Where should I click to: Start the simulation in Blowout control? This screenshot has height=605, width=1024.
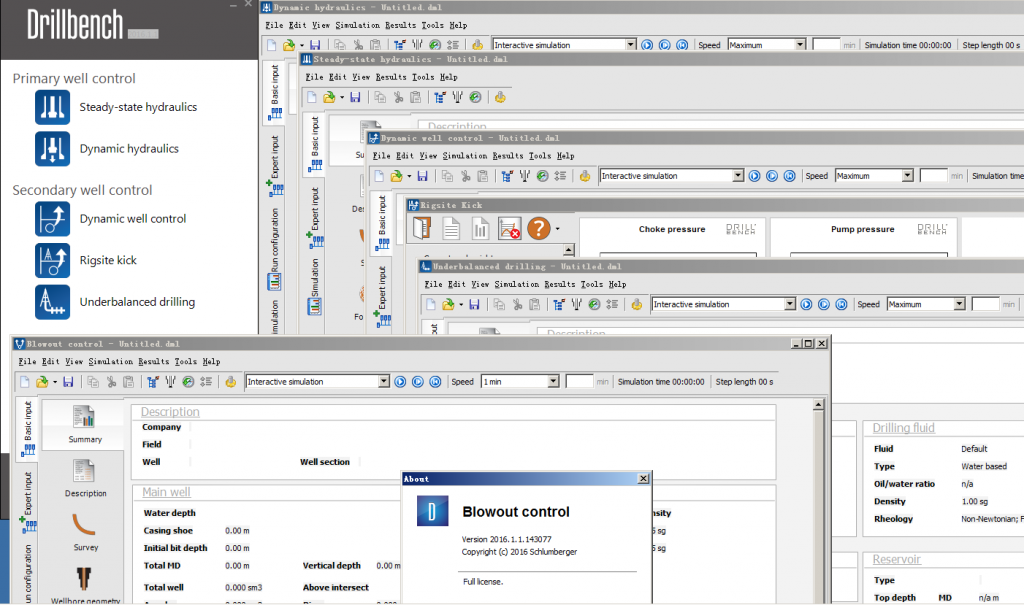(400, 382)
